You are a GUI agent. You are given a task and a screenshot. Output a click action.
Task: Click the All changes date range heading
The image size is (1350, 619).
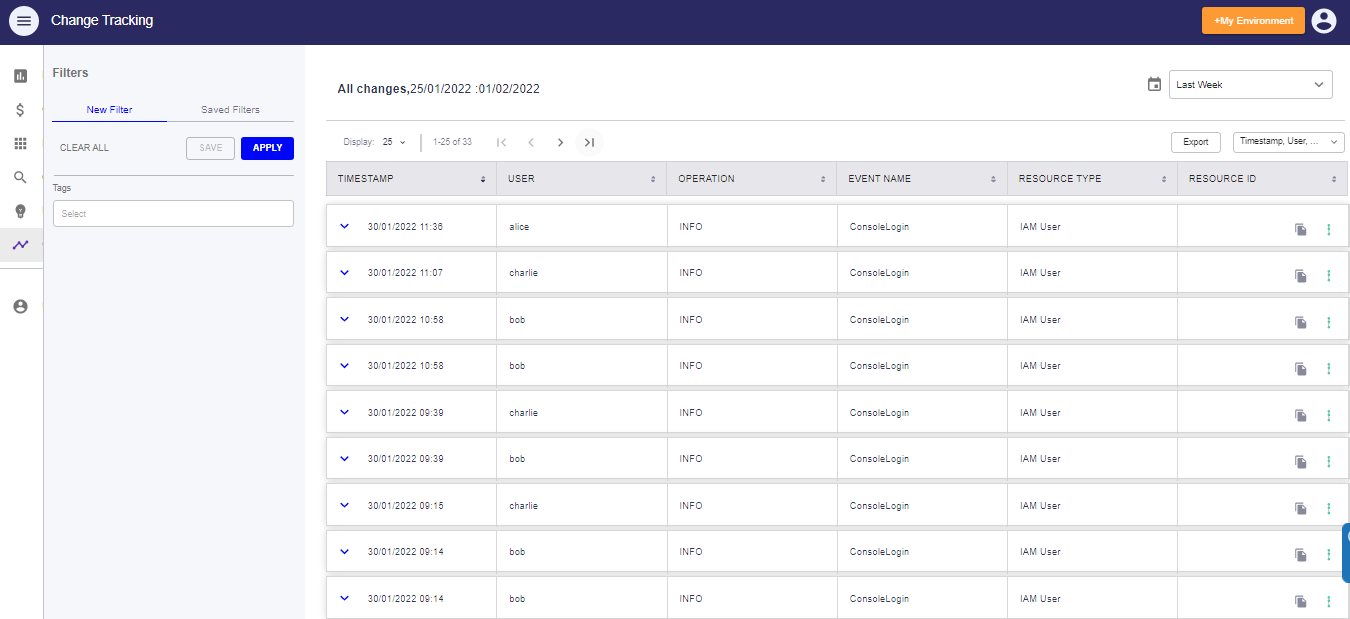click(x=439, y=89)
